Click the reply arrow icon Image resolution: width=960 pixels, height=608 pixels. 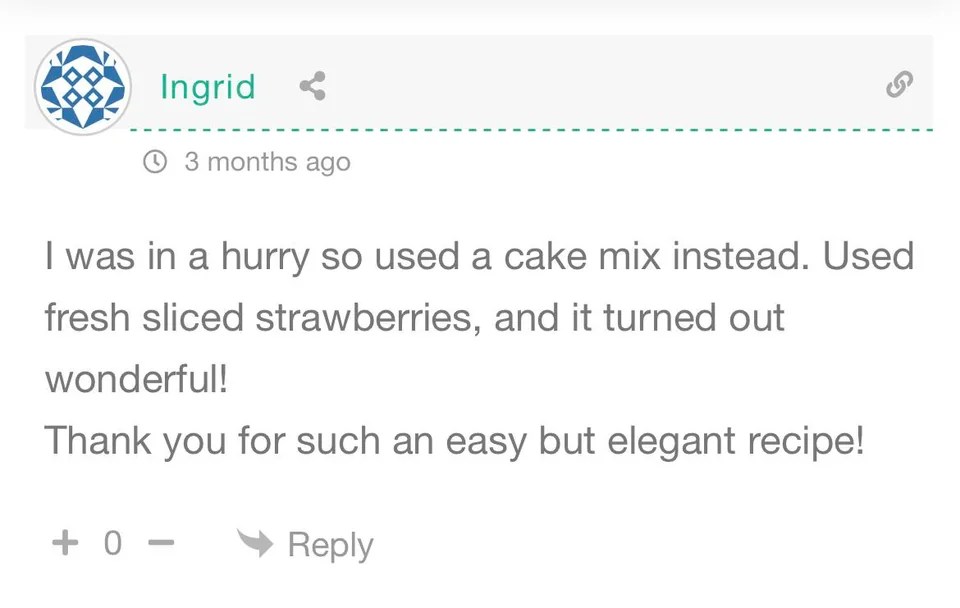coord(254,543)
